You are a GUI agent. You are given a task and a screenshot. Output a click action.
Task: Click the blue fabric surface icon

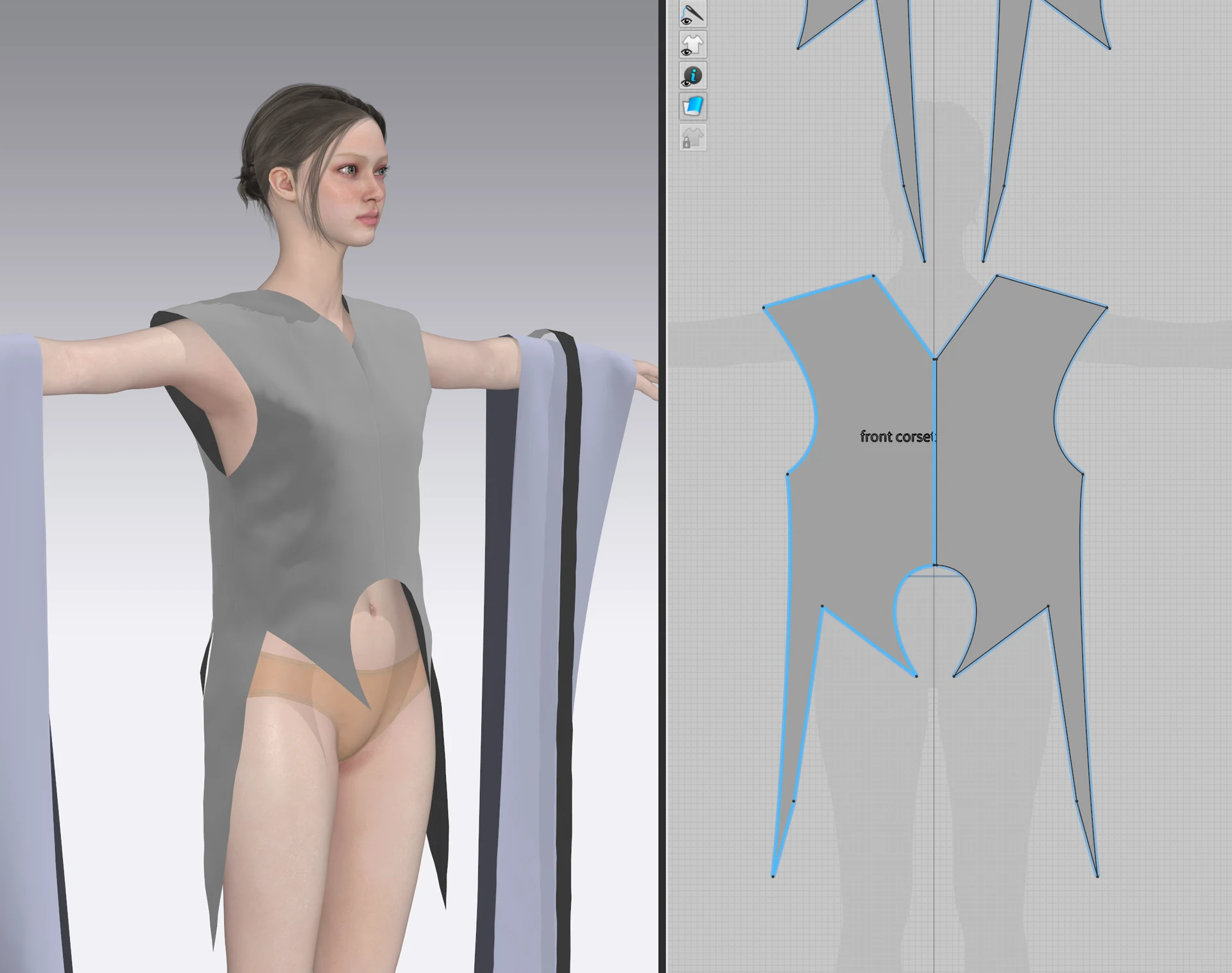692,107
